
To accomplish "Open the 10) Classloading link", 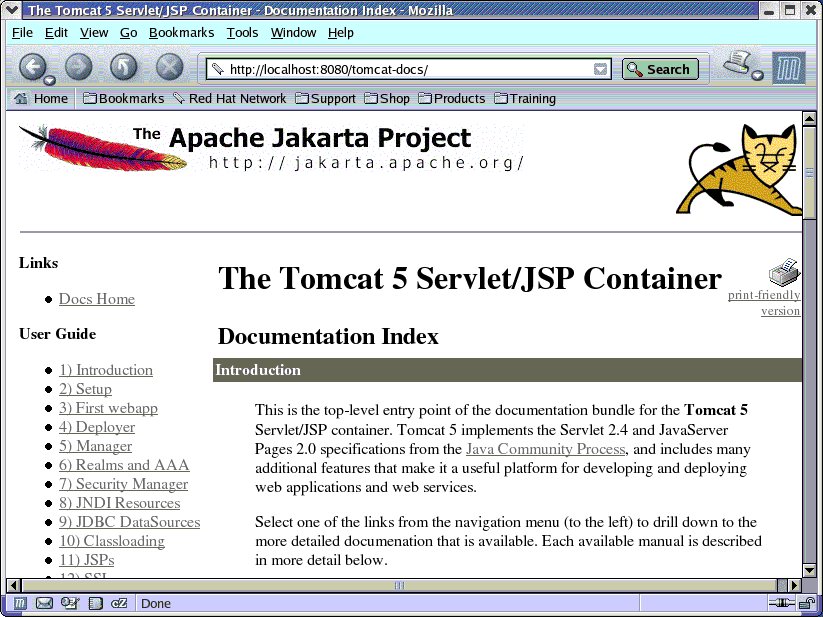I will [x=112, y=541].
